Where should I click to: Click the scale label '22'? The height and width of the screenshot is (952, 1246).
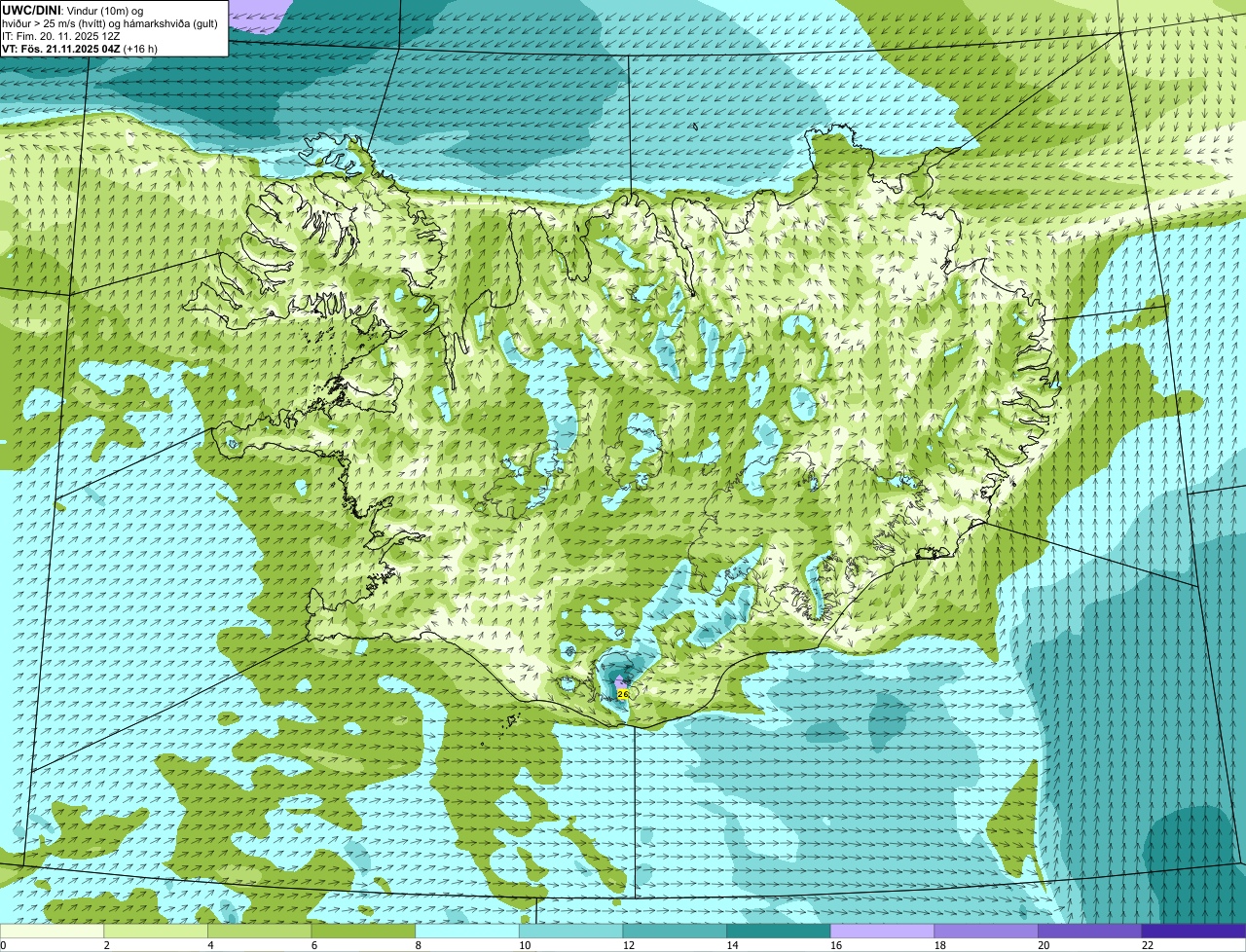[1148, 945]
